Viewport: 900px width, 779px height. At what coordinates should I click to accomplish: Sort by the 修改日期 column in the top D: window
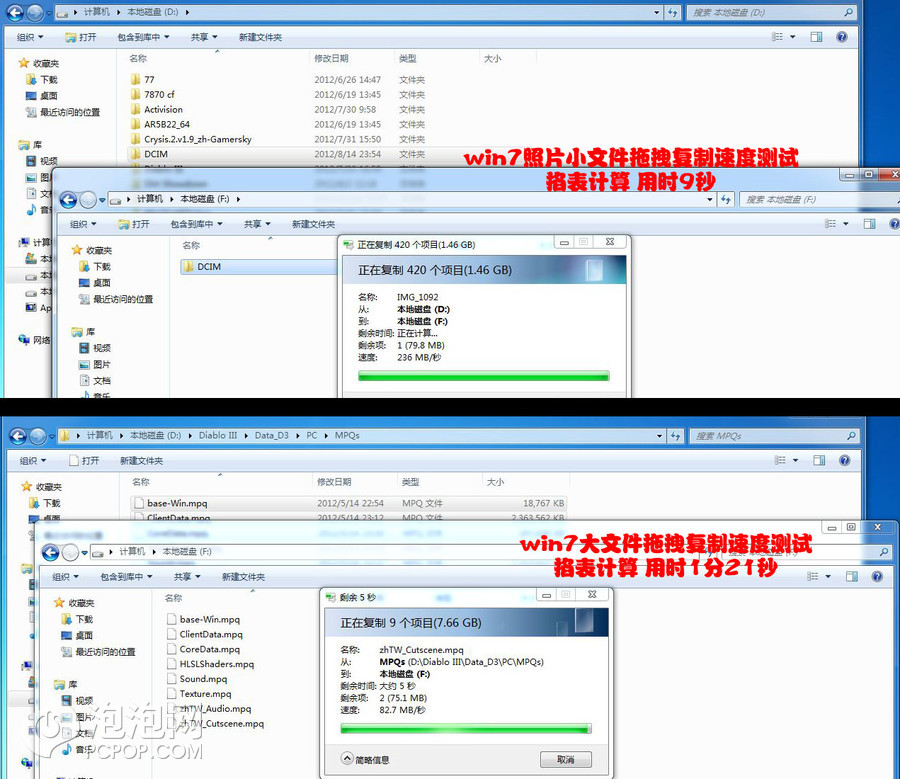331,59
